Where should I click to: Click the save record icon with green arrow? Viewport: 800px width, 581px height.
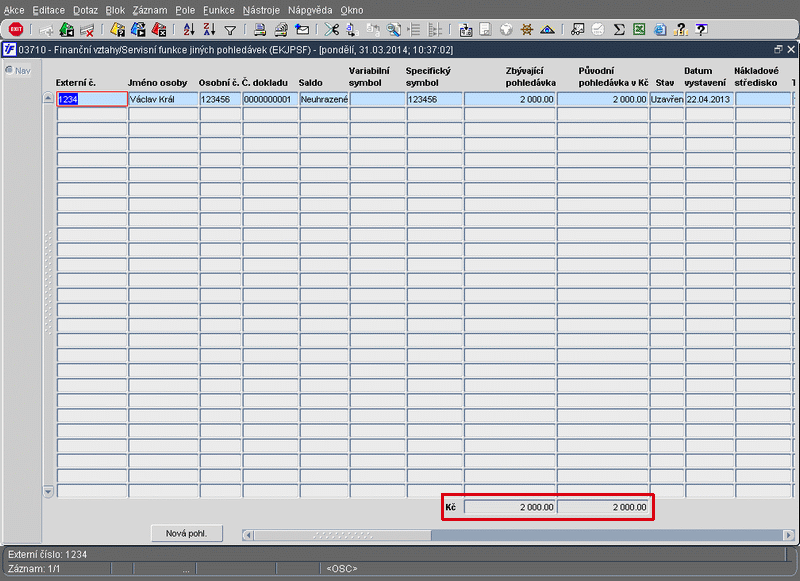pos(67,30)
